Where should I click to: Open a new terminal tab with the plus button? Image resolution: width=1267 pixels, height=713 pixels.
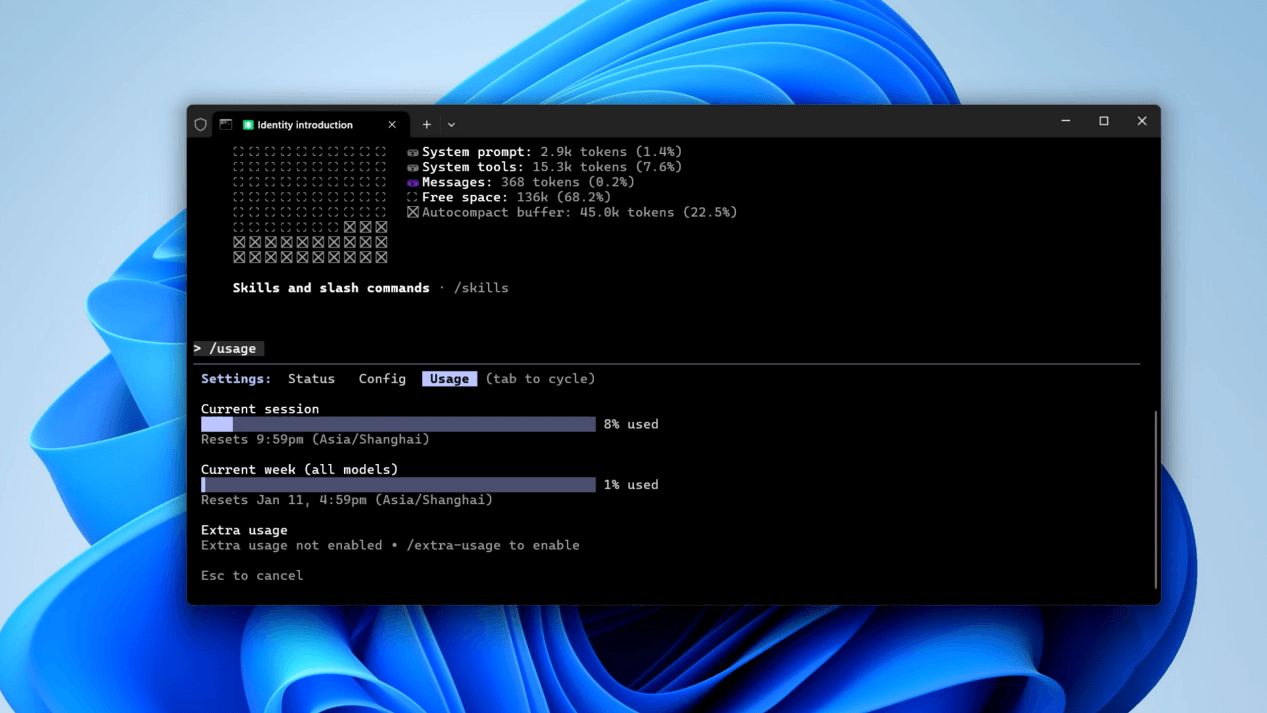427,125
